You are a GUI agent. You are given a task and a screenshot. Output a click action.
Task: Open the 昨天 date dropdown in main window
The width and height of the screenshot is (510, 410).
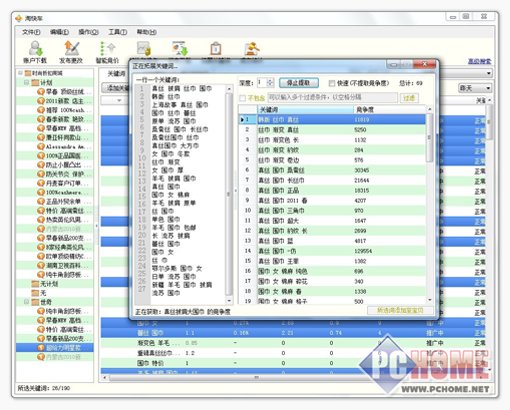pos(474,88)
